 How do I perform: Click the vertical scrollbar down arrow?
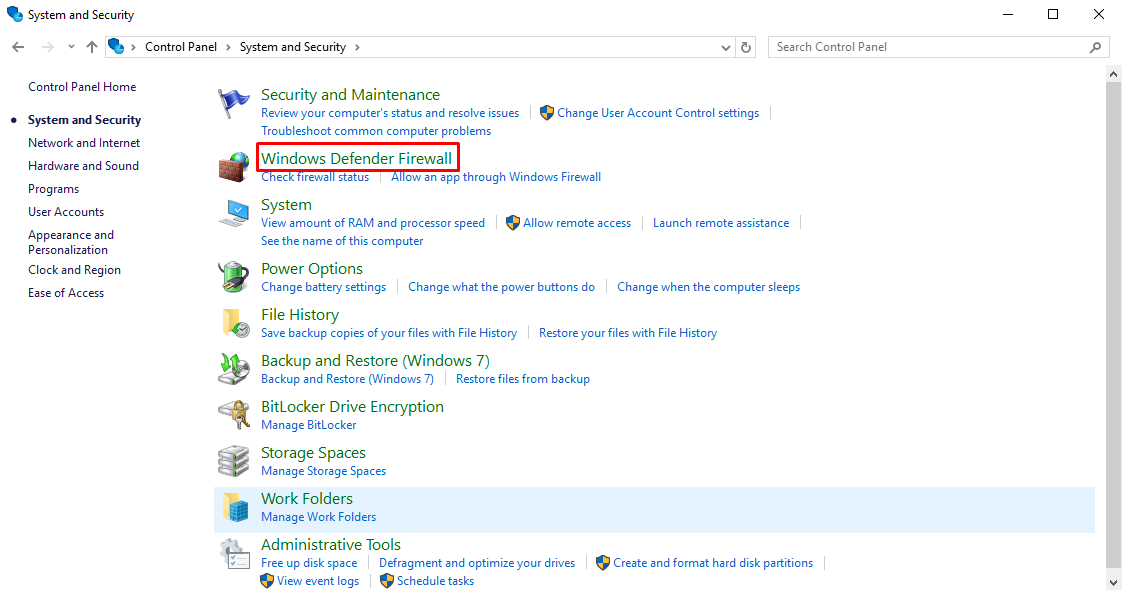tap(1113, 581)
